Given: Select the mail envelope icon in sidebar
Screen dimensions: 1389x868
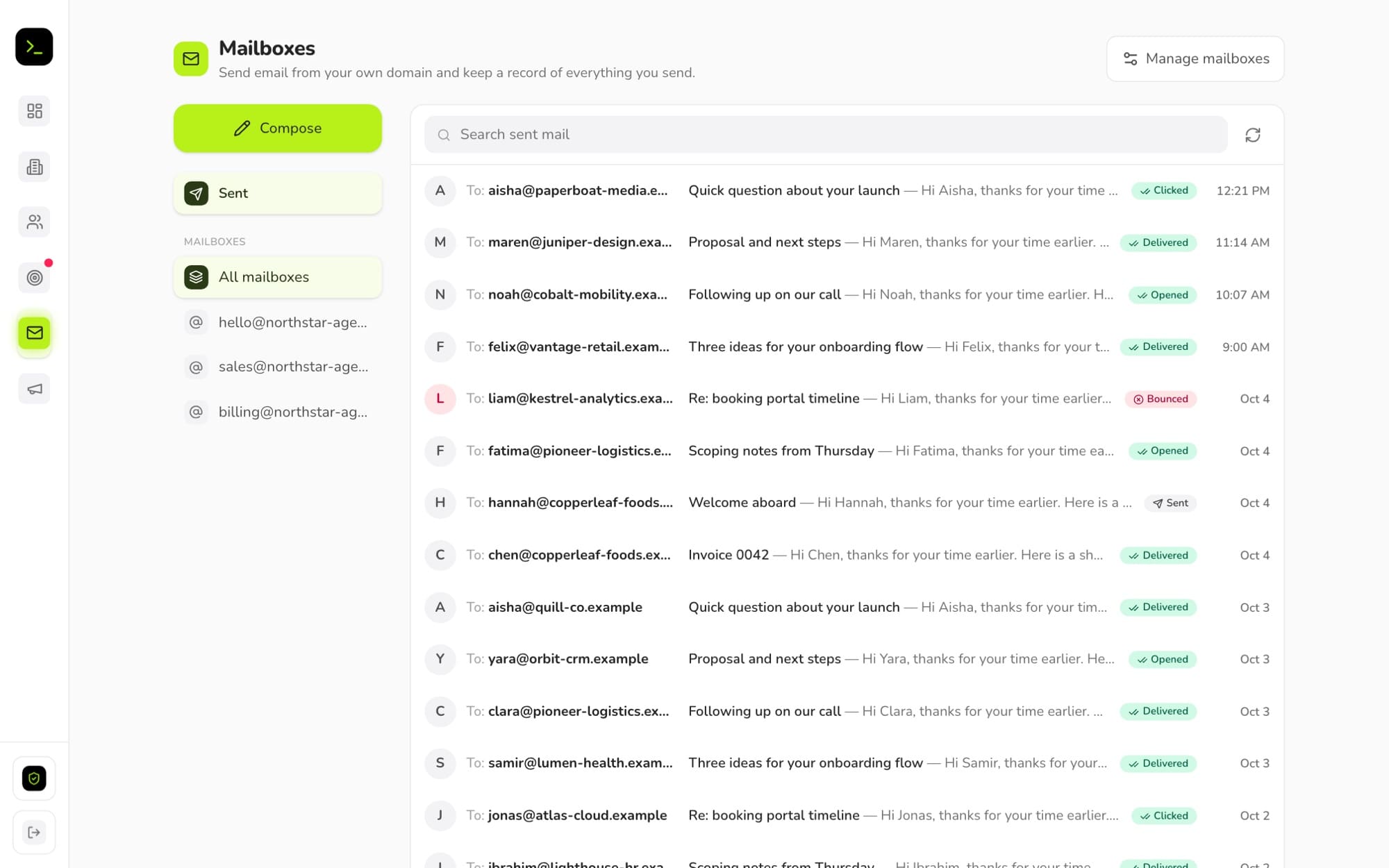Looking at the screenshot, I should 34,333.
